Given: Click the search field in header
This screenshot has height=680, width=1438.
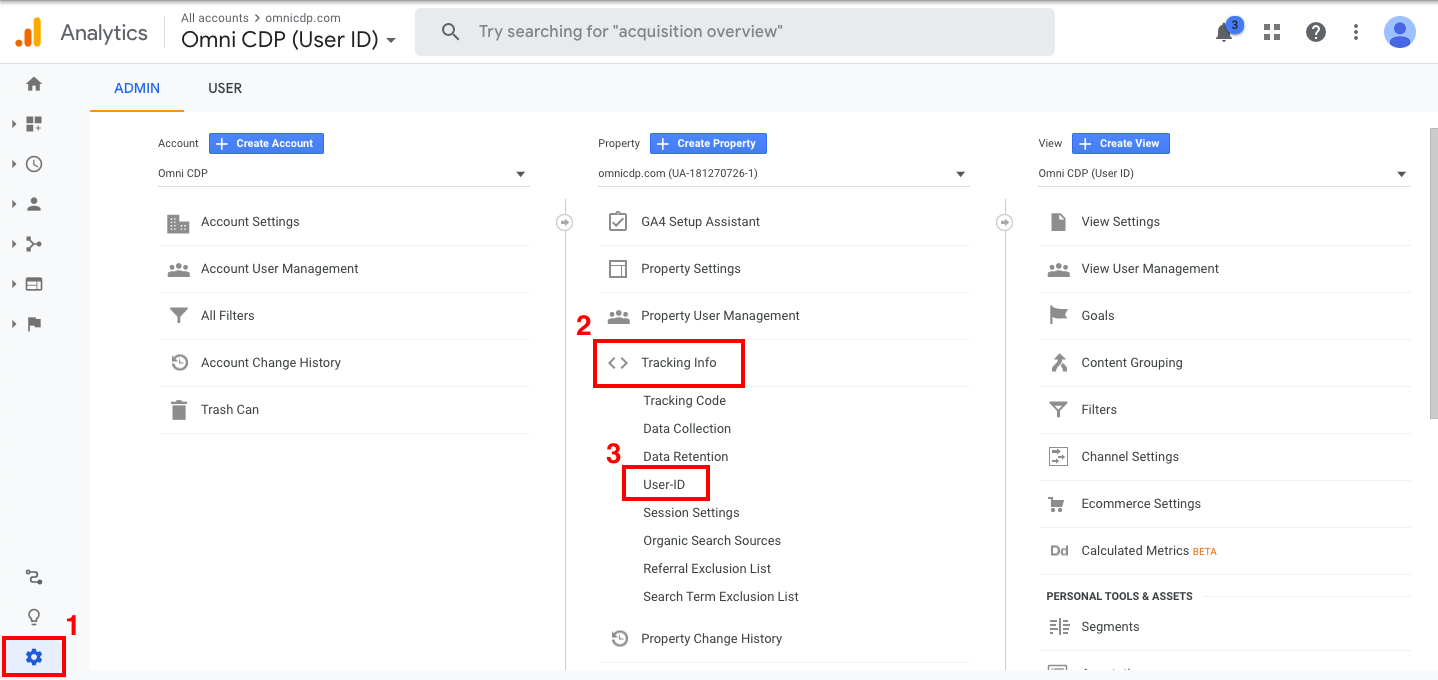Looking at the screenshot, I should point(735,32).
